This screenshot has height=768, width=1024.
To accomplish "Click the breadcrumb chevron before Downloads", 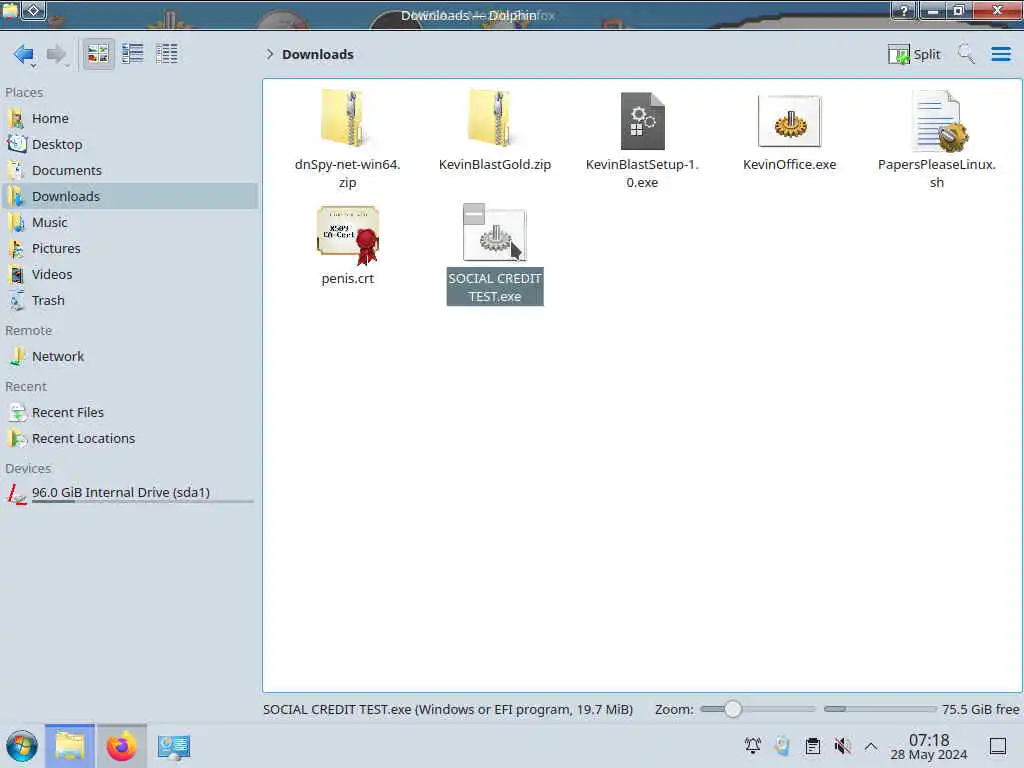I will point(269,54).
